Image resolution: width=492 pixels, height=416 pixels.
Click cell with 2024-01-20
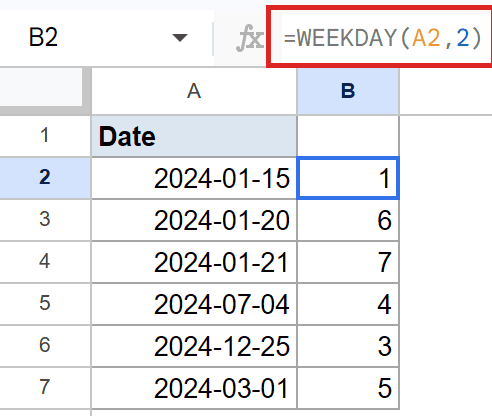coord(194,220)
